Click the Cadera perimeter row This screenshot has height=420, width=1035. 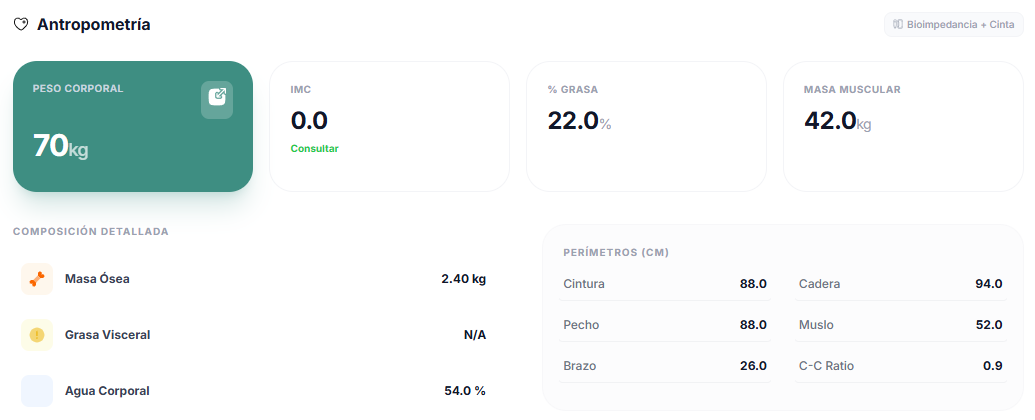pos(900,284)
